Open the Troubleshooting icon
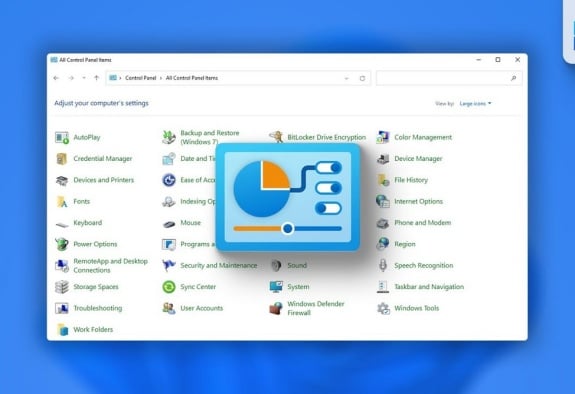Screen dimensions: 575x394 62,308
